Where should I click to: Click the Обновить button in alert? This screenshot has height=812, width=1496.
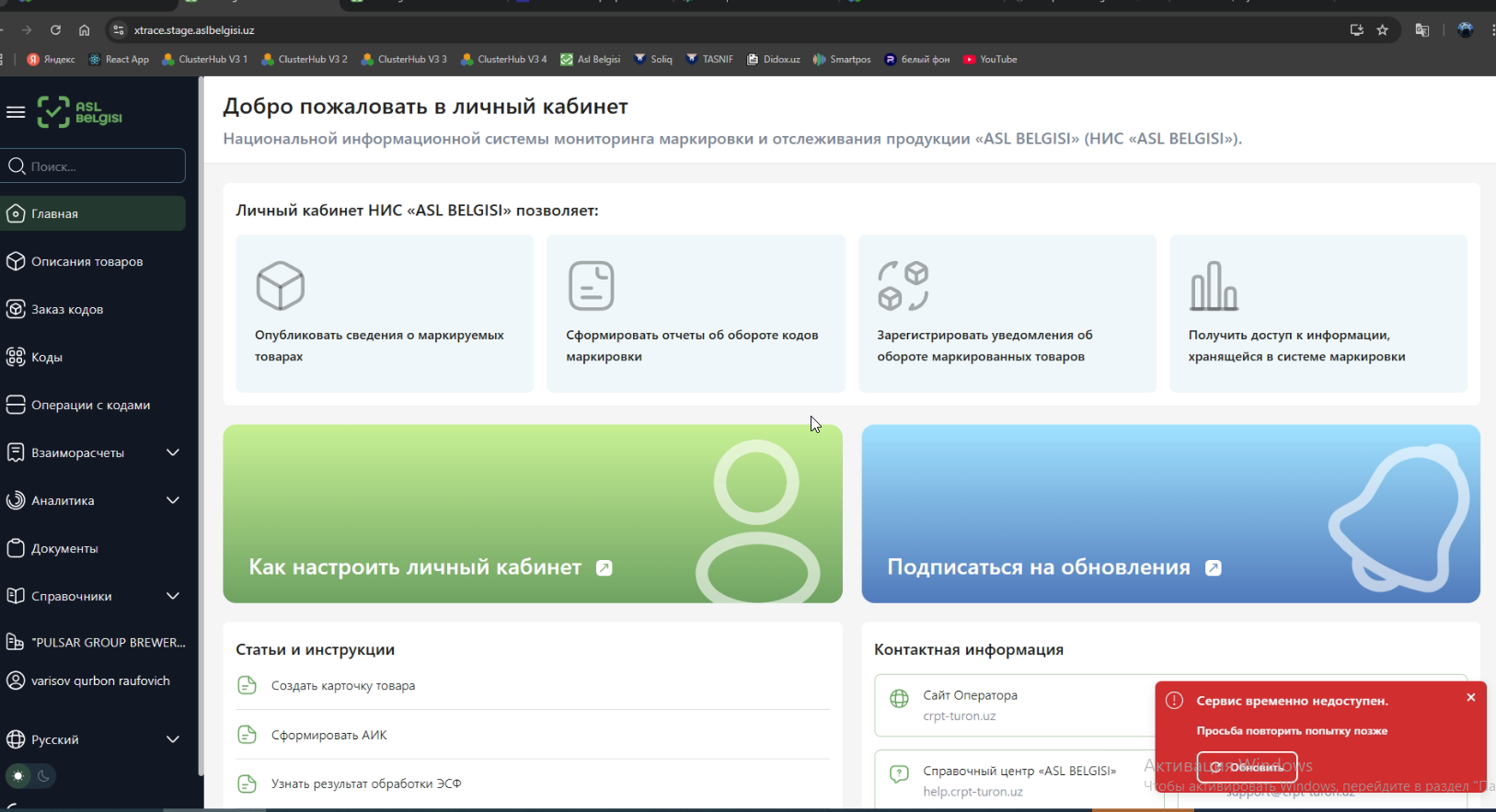point(1247,767)
